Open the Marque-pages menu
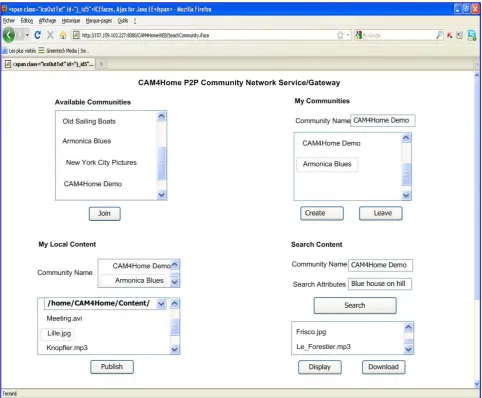The height and width of the screenshot is (398, 482). pyautogui.click(x=99, y=21)
